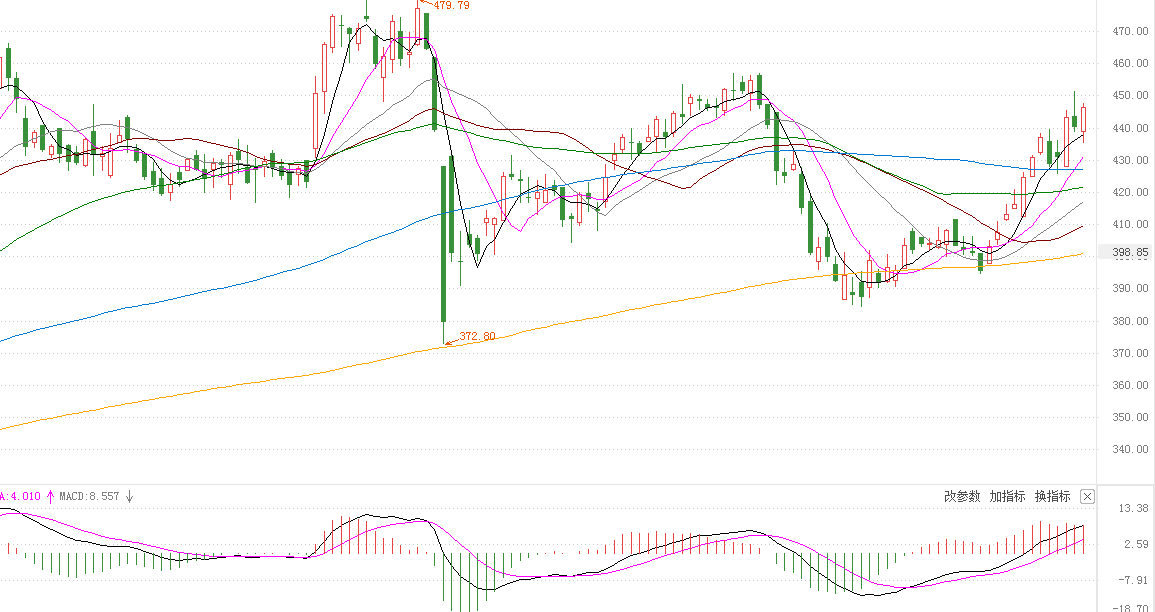Click the 340.00 label on the price axis
The image size is (1155, 612).
coord(1129,450)
